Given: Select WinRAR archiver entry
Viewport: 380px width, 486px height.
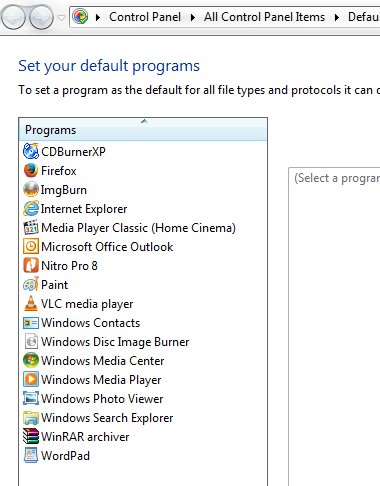Looking at the screenshot, I should [x=85, y=437].
